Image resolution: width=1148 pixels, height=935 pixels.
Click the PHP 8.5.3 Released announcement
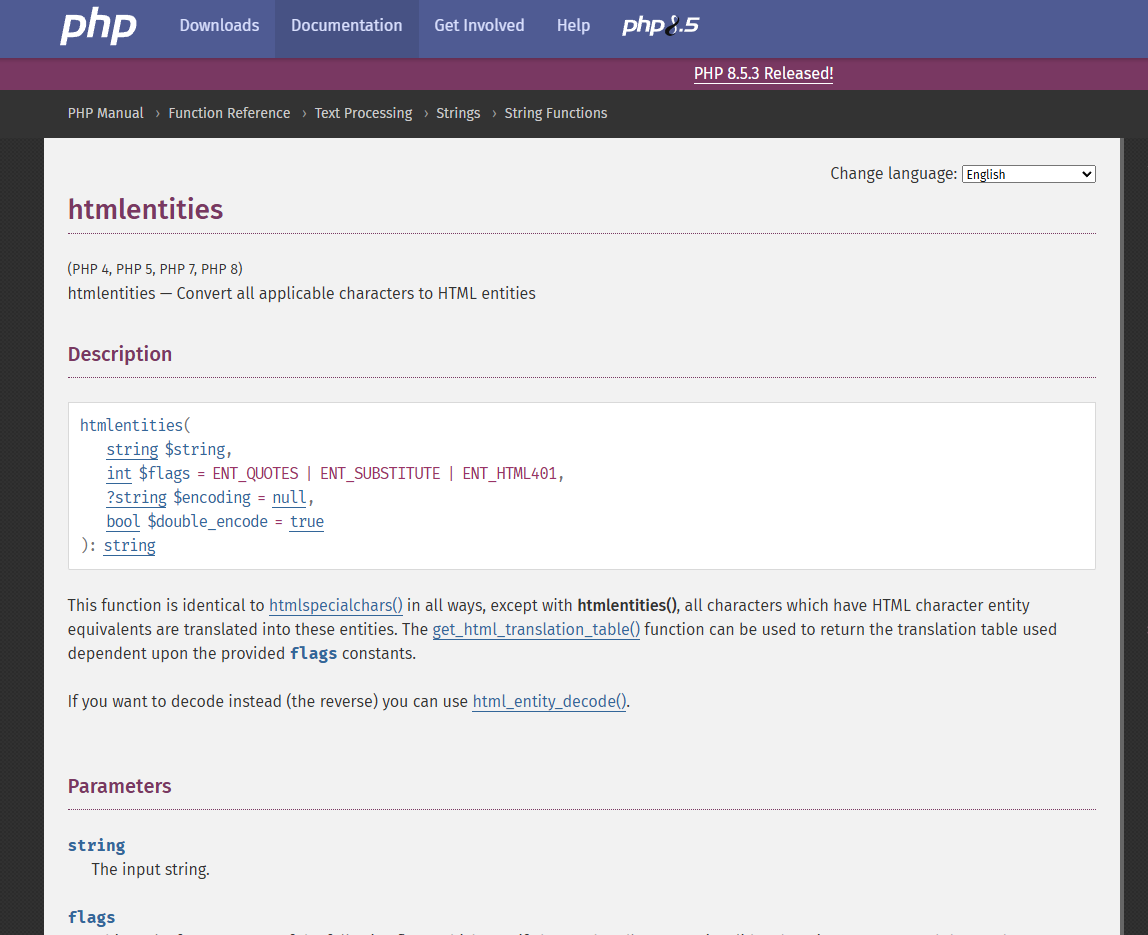(x=763, y=73)
